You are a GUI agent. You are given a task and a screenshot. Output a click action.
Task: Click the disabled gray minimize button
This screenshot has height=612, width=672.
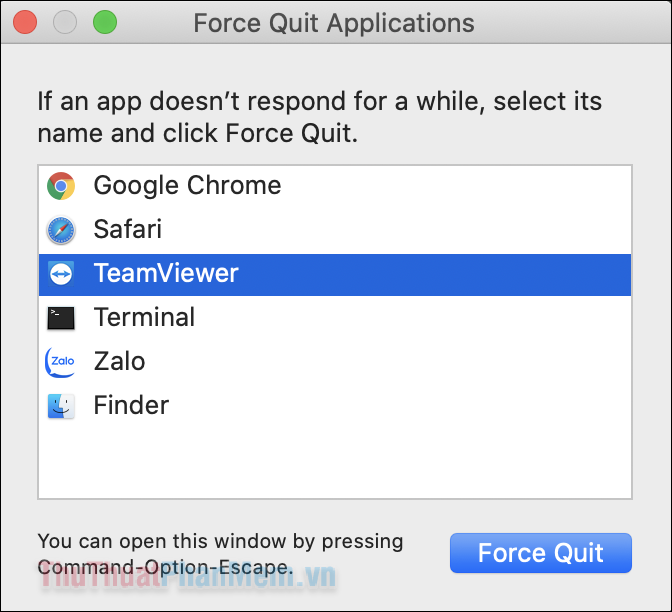click(65, 22)
